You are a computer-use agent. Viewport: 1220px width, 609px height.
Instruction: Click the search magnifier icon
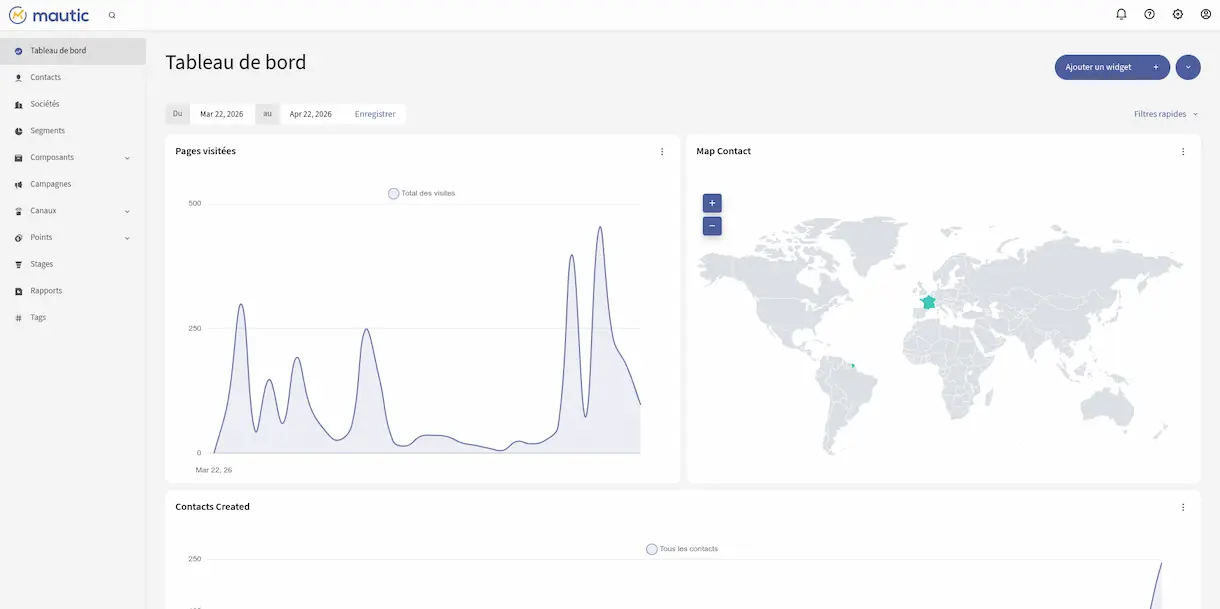(x=112, y=16)
